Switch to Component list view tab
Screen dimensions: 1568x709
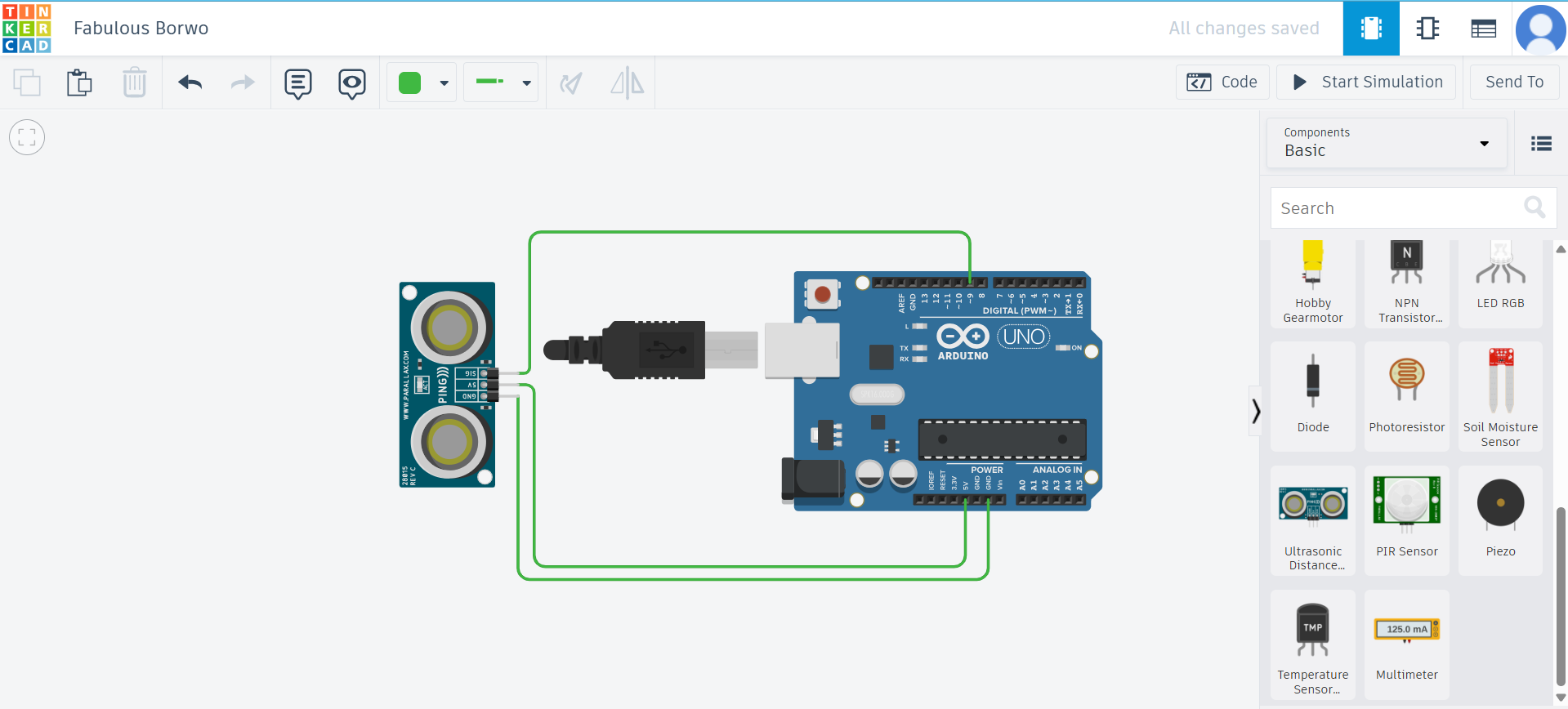click(1484, 29)
